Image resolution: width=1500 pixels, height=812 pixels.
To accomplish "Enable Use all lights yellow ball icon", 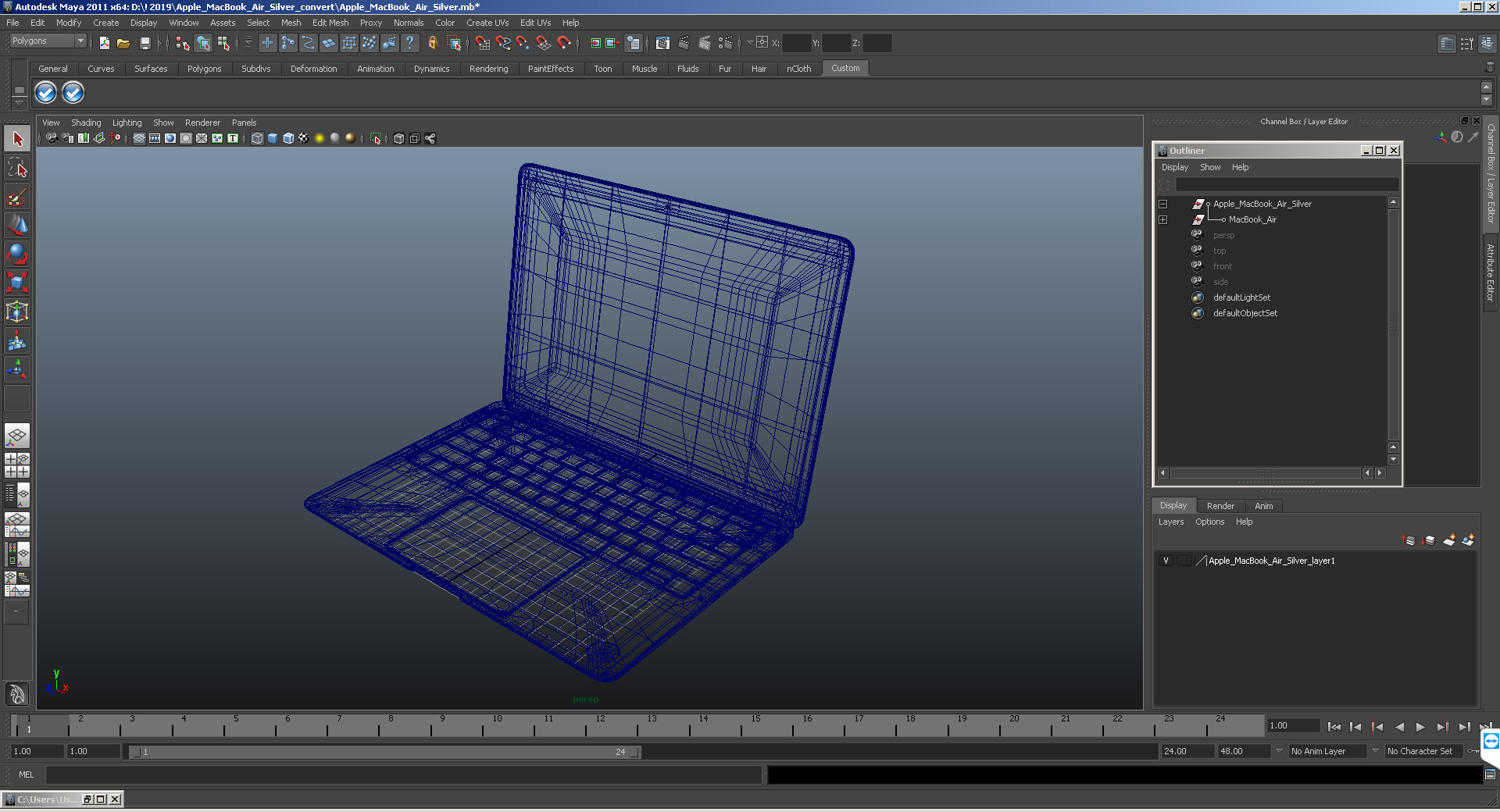I will pos(320,138).
